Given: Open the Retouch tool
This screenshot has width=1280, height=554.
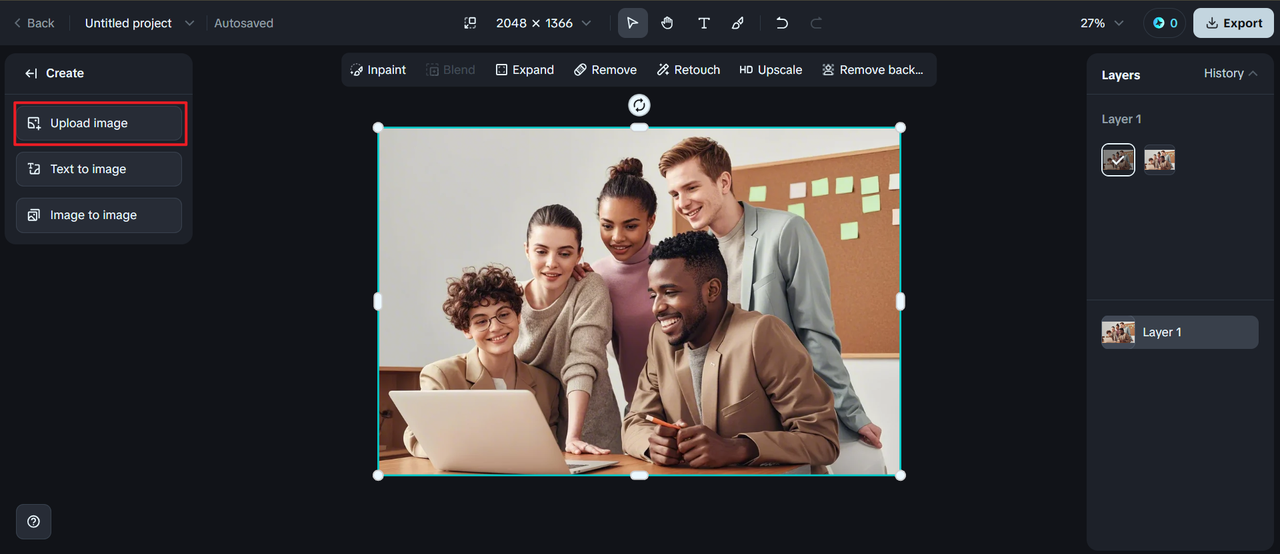Looking at the screenshot, I should (x=689, y=70).
